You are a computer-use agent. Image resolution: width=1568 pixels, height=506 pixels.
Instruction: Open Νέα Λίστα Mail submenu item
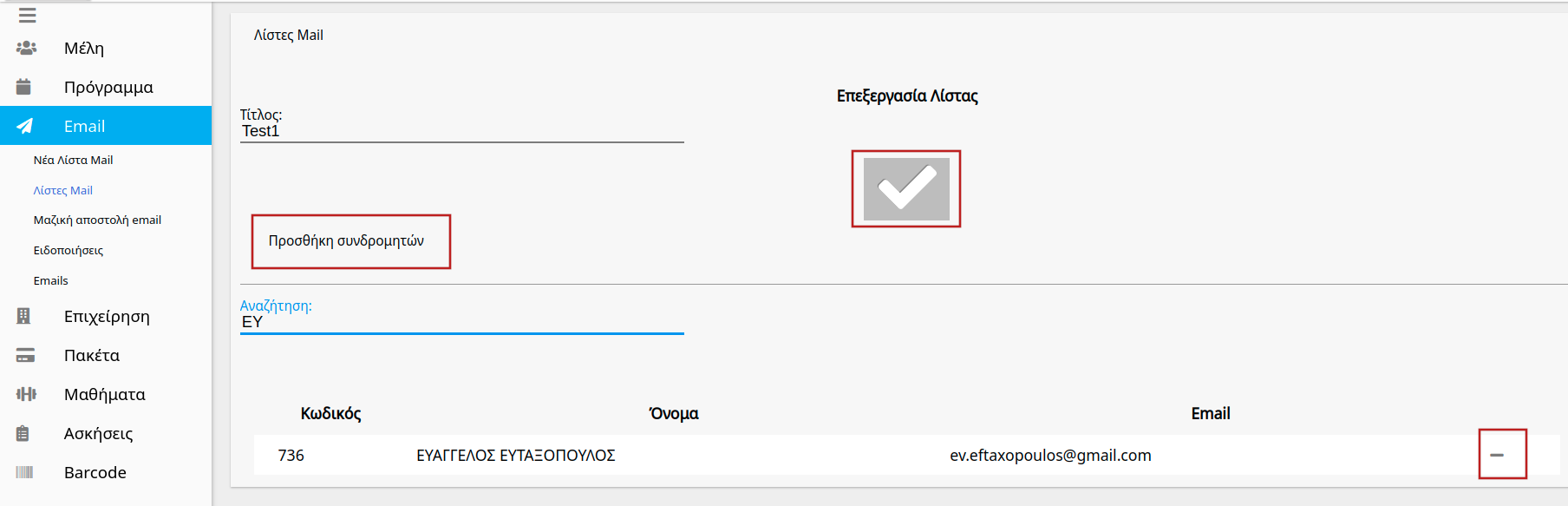[73, 160]
